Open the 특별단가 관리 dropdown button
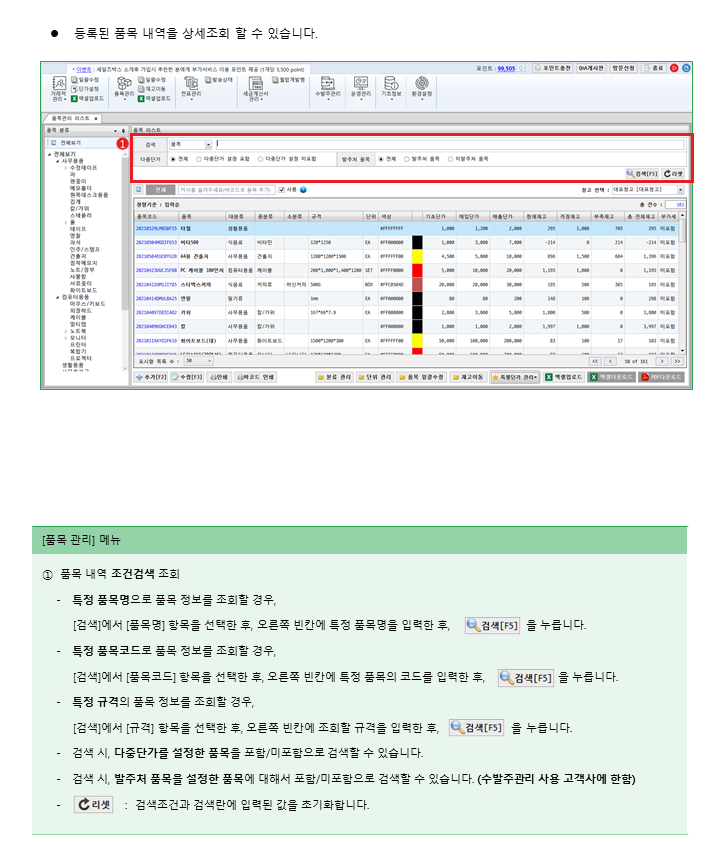Screen dimensions: 720x842 pos(514,377)
